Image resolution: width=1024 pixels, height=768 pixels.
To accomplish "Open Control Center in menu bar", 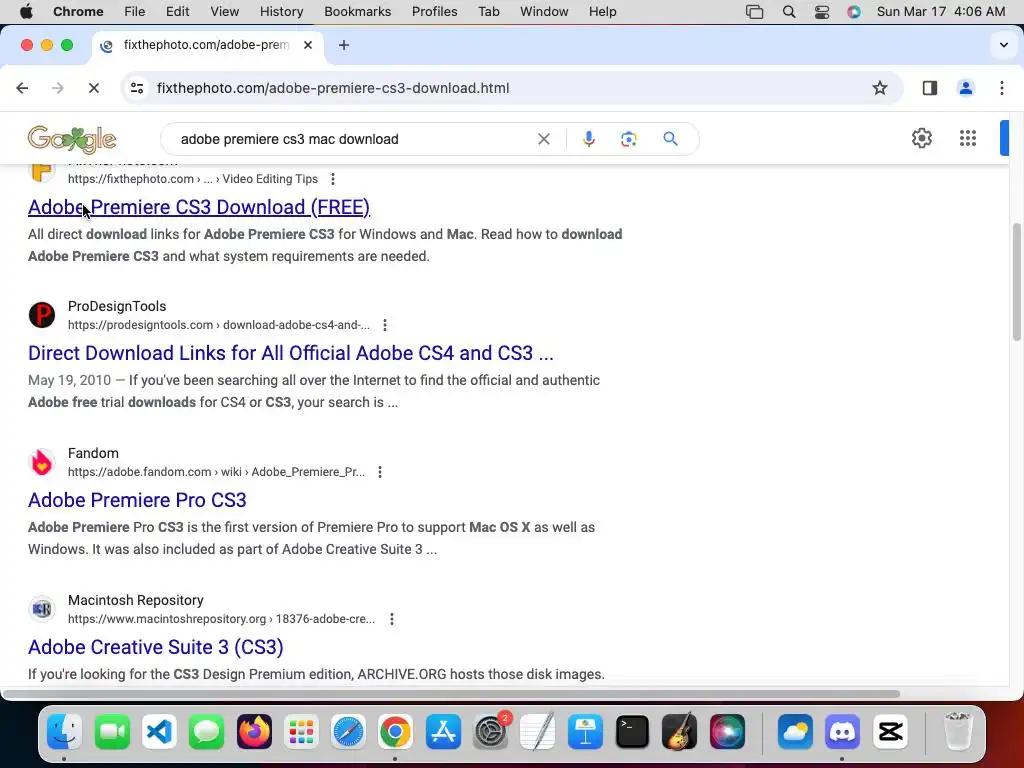I will [821, 12].
